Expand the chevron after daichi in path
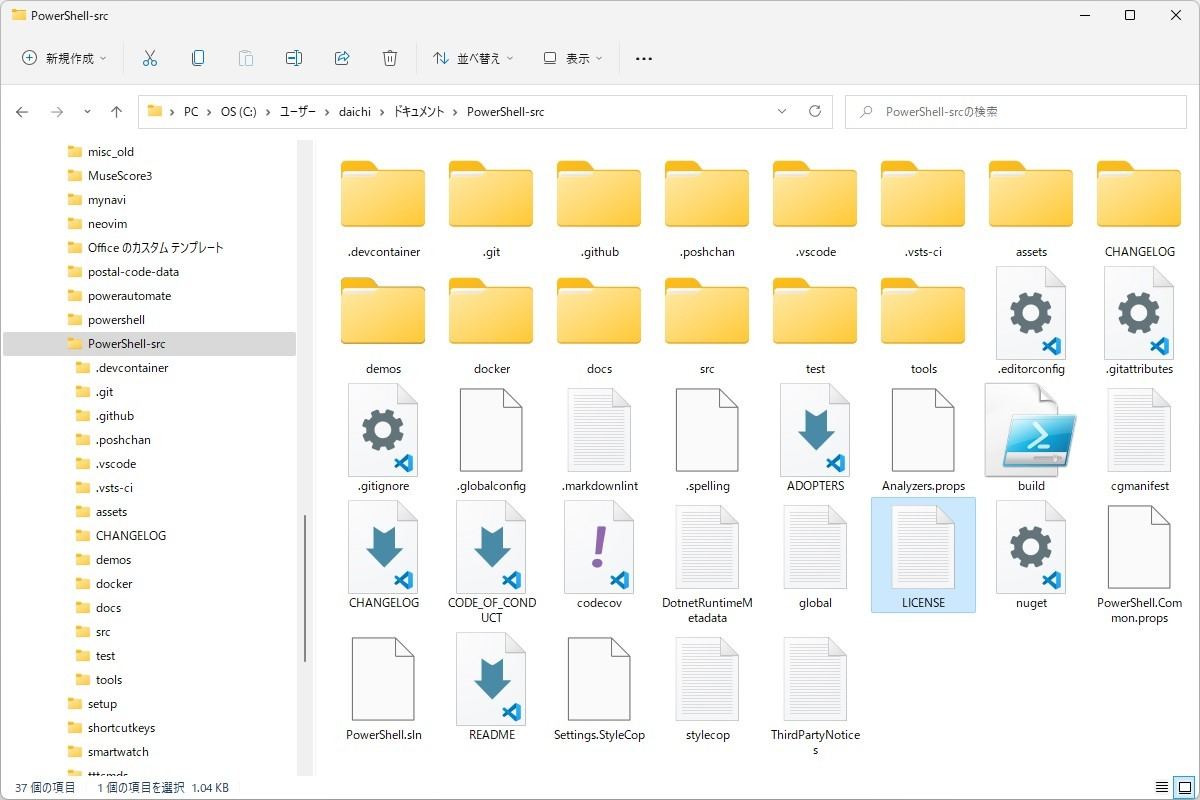 tap(382, 112)
